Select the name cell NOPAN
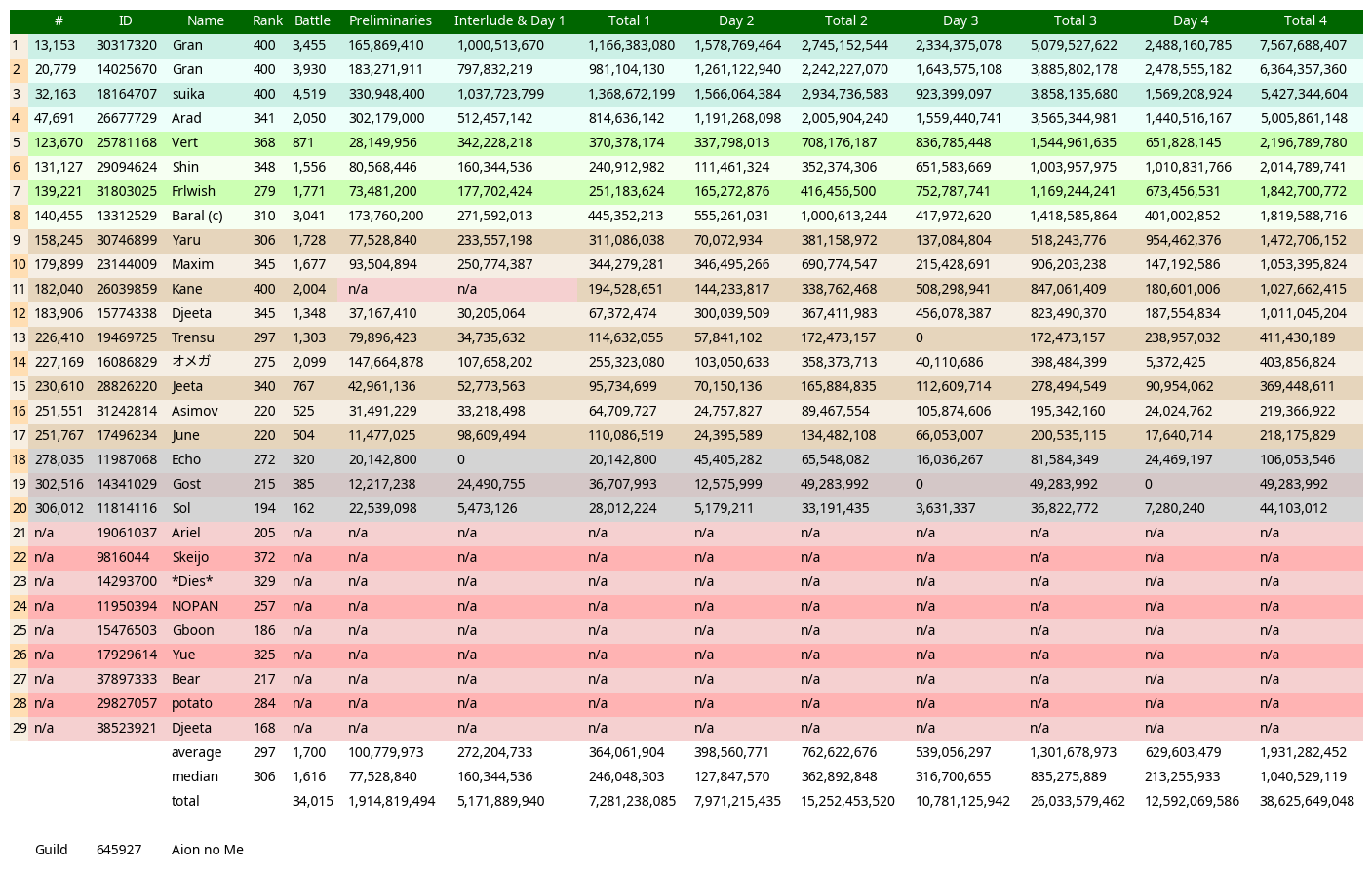Viewport: 1372px width, 873px height. pyautogui.click(x=195, y=606)
